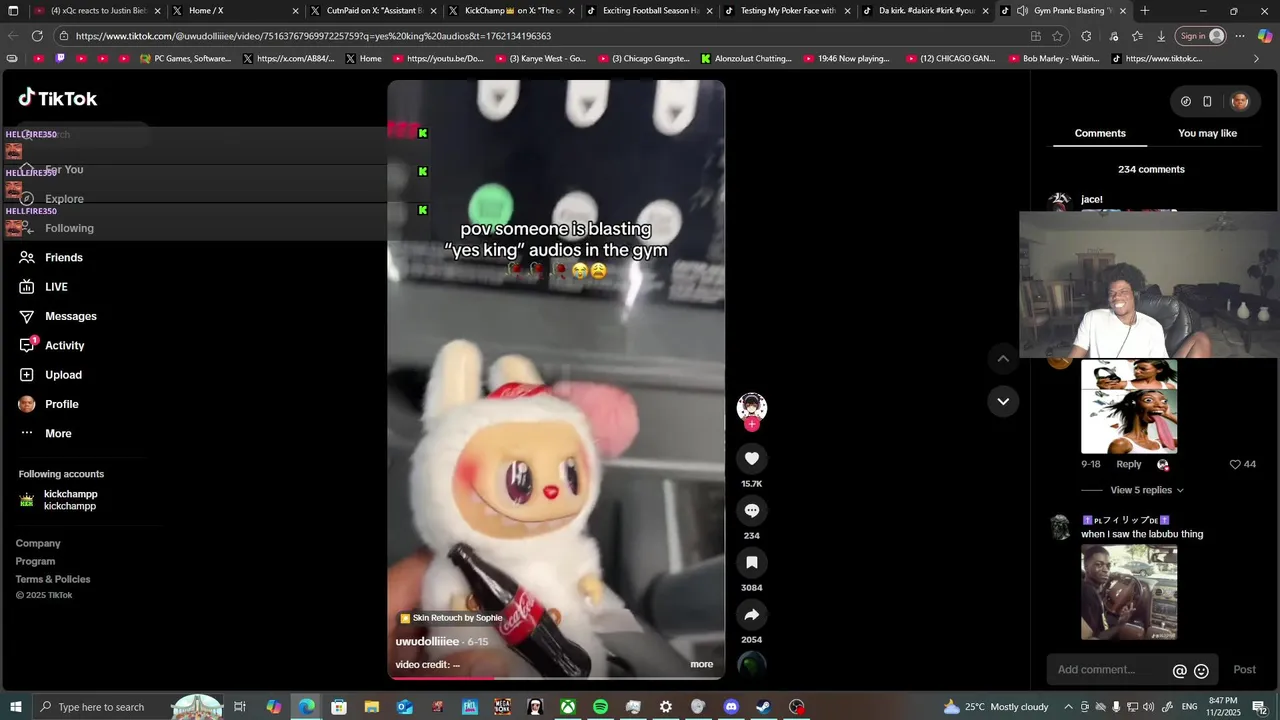Favorite this page with star icon

click(1058, 36)
